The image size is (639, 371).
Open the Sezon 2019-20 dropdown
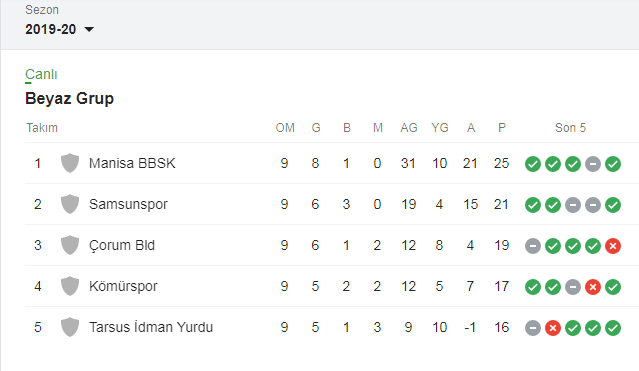click(x=59, y=29)
